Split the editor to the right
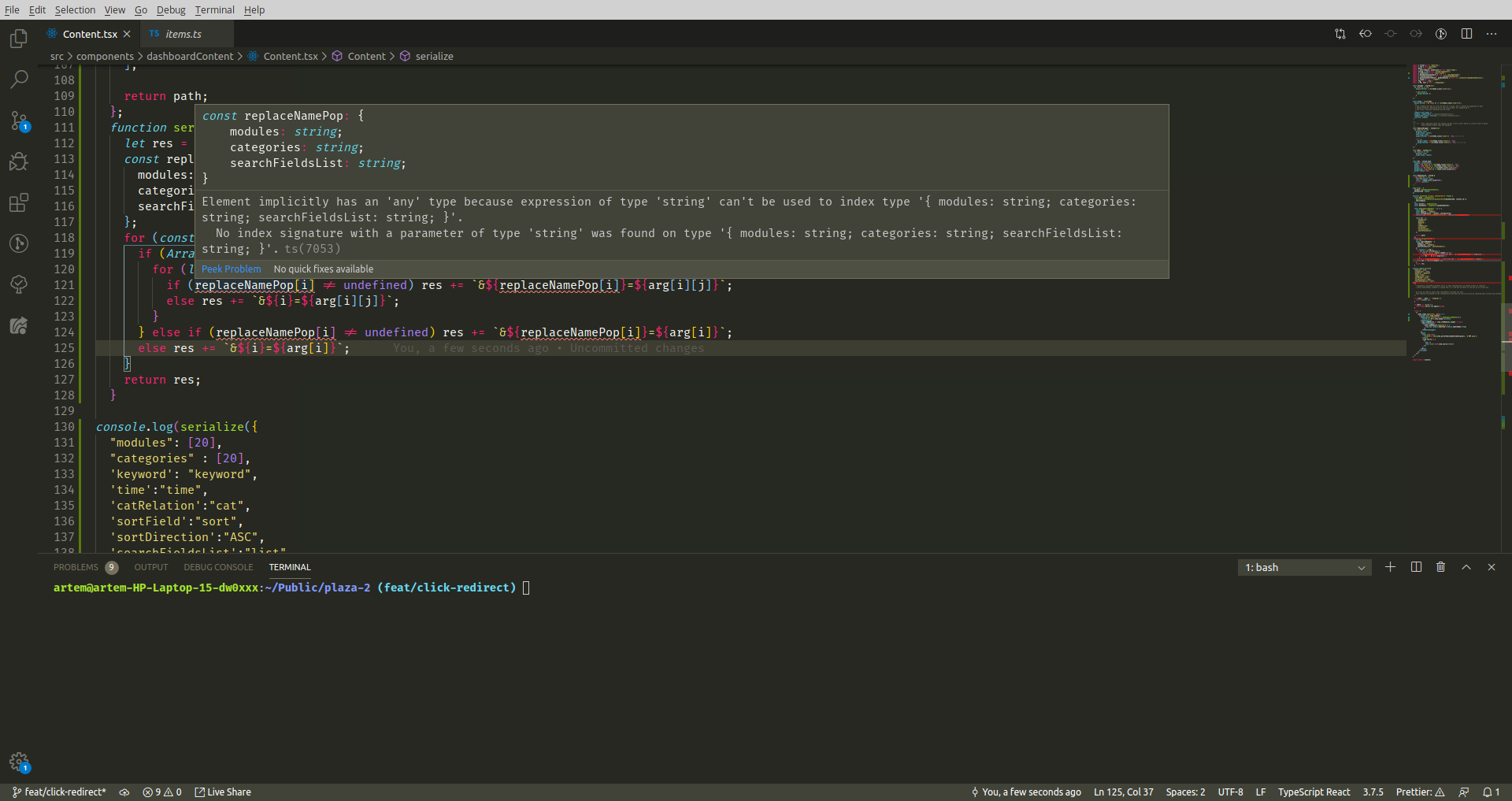The width and height of the screenshot is (1512, 801). point(1466,34)
